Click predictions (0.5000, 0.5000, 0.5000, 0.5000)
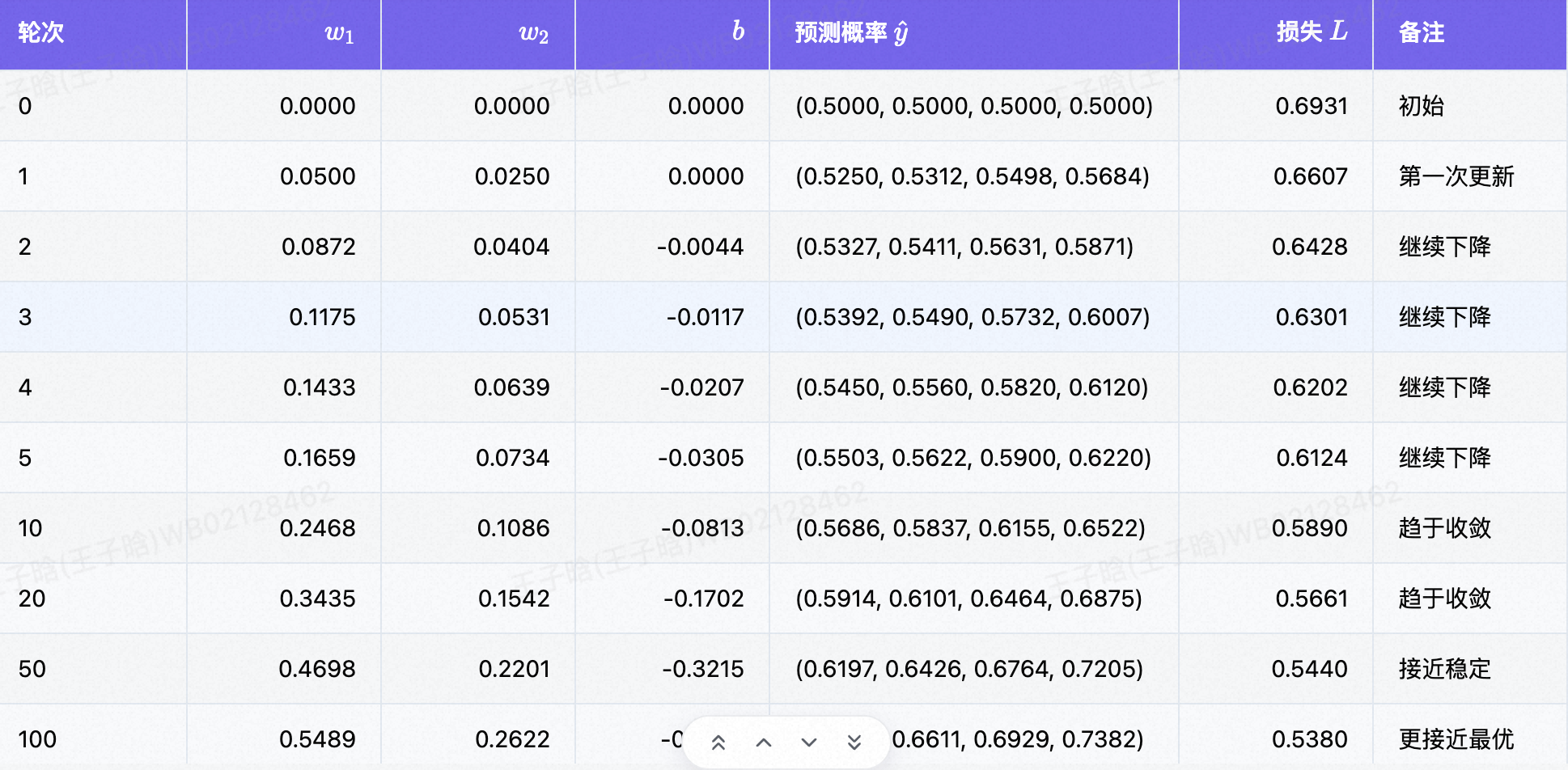 click(x=974, y=106)
